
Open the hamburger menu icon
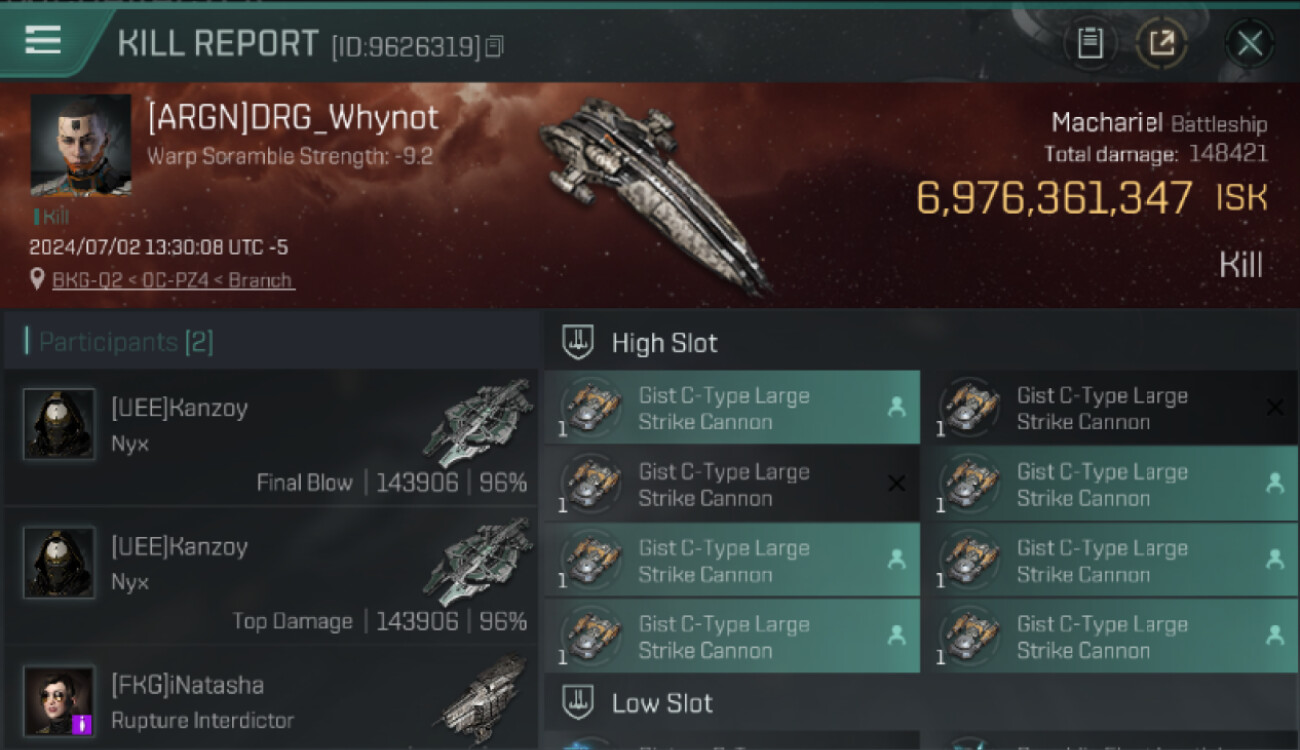[x=43, y=41]
